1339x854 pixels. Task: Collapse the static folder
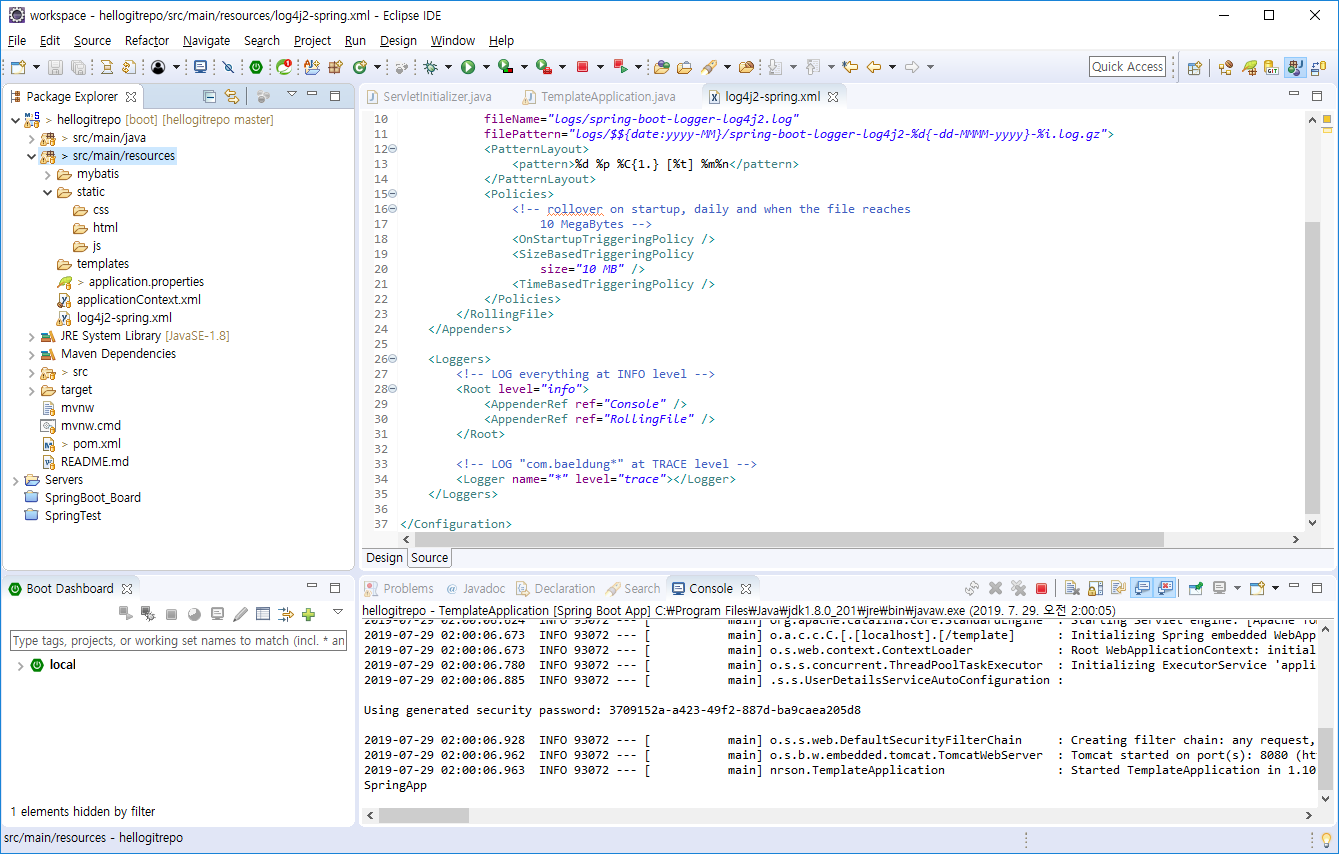[x=48, y=192]
